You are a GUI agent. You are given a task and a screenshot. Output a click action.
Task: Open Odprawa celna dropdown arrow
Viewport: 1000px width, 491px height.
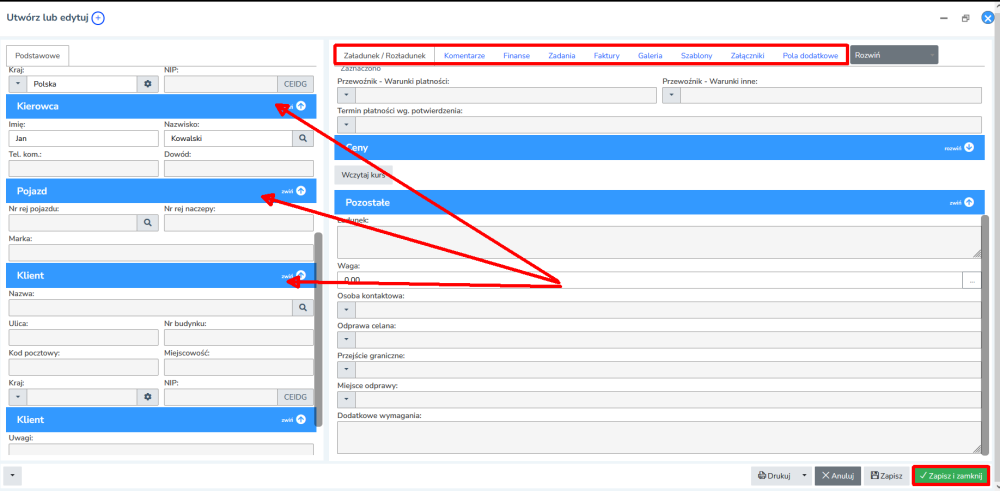coord(346,340)
